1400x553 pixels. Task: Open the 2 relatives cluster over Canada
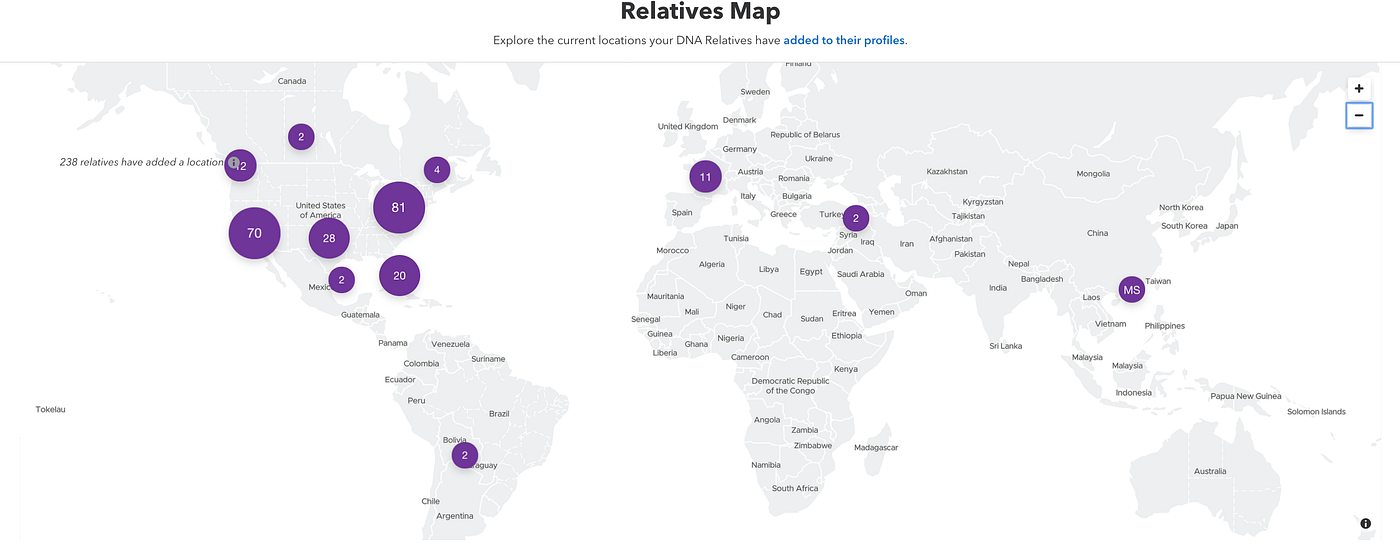coord(301,137)
